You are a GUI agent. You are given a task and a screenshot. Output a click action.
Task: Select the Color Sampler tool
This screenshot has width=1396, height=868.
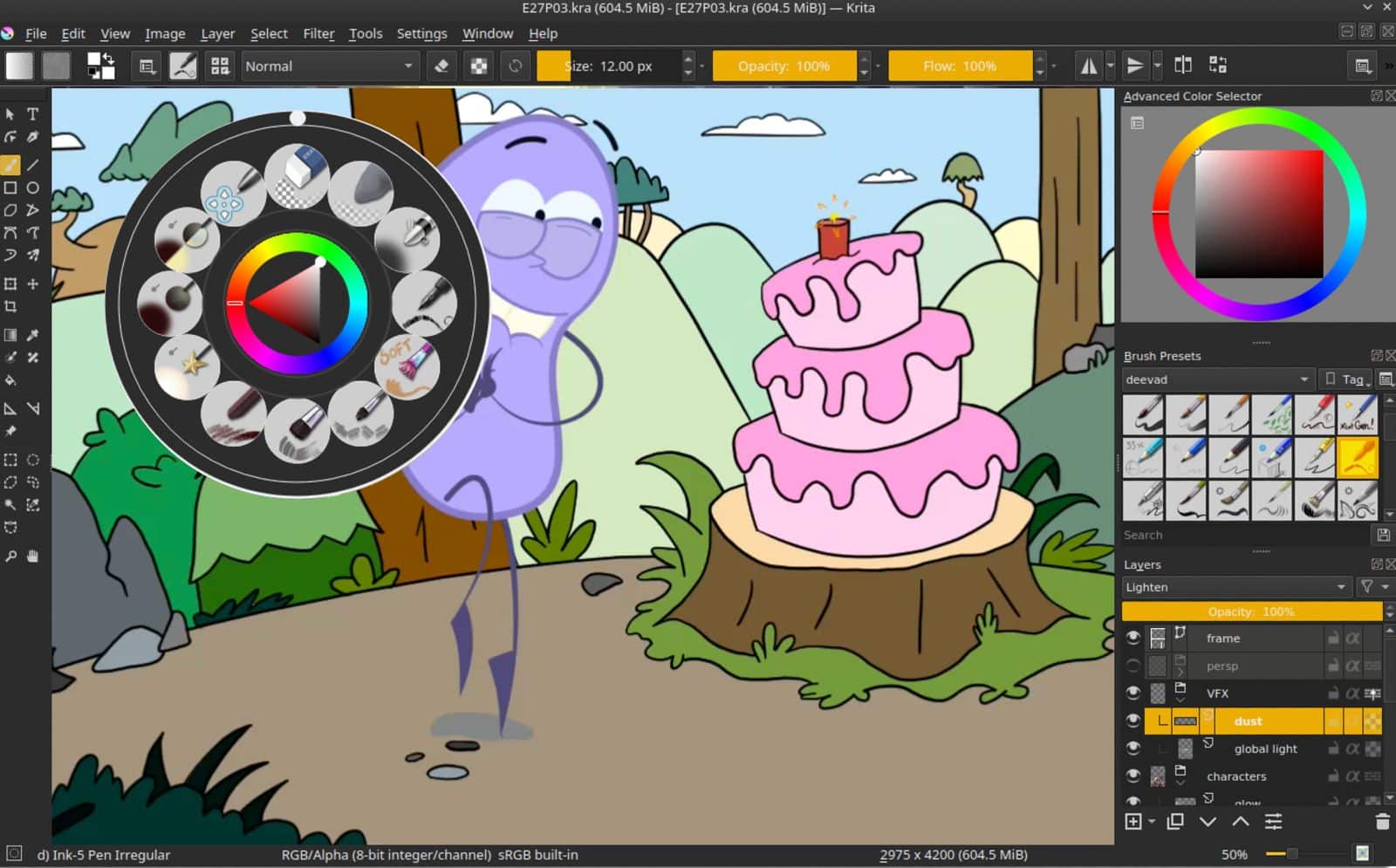32,335
